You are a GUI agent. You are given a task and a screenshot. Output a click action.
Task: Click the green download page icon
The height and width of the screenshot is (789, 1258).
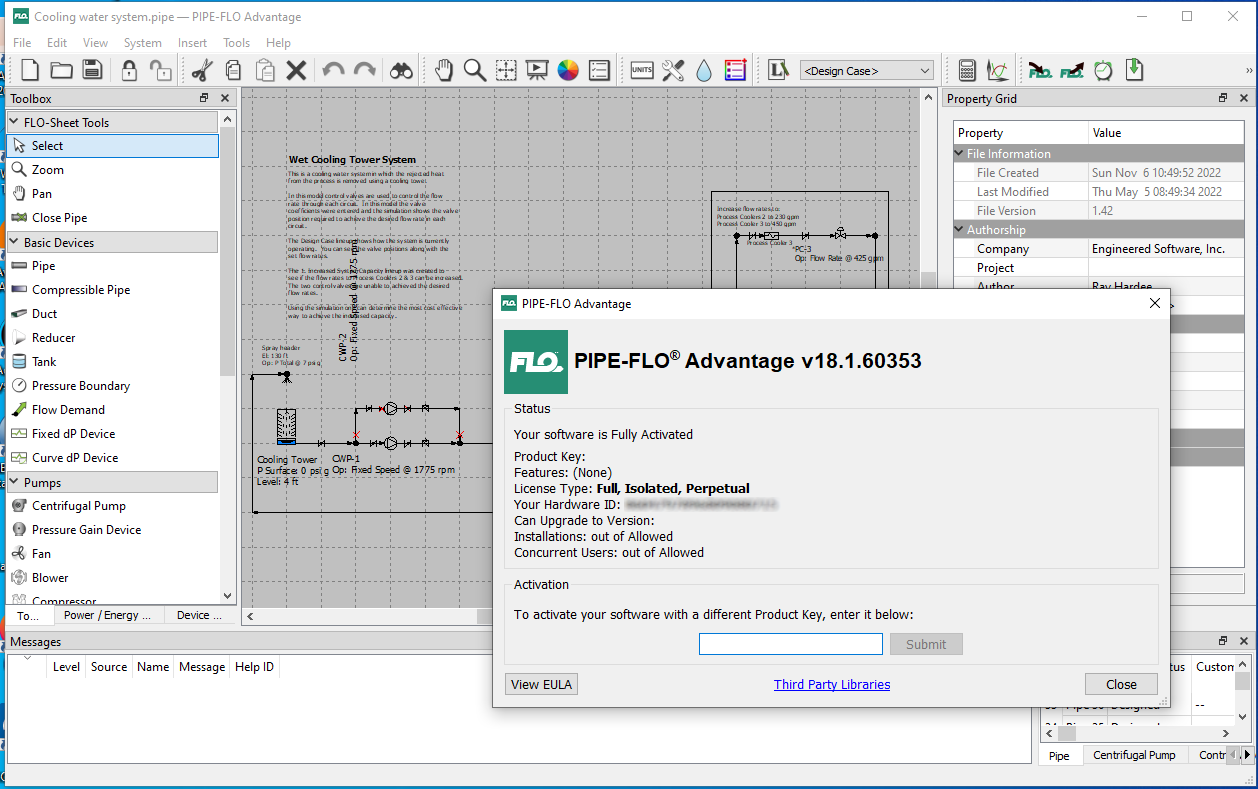pyautogui.click(x=1134, y=70)
